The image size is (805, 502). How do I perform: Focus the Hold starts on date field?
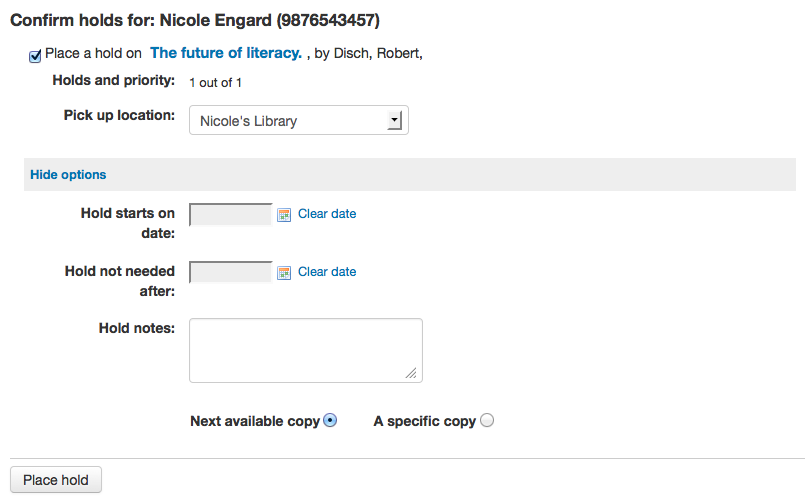click(231, 215)
